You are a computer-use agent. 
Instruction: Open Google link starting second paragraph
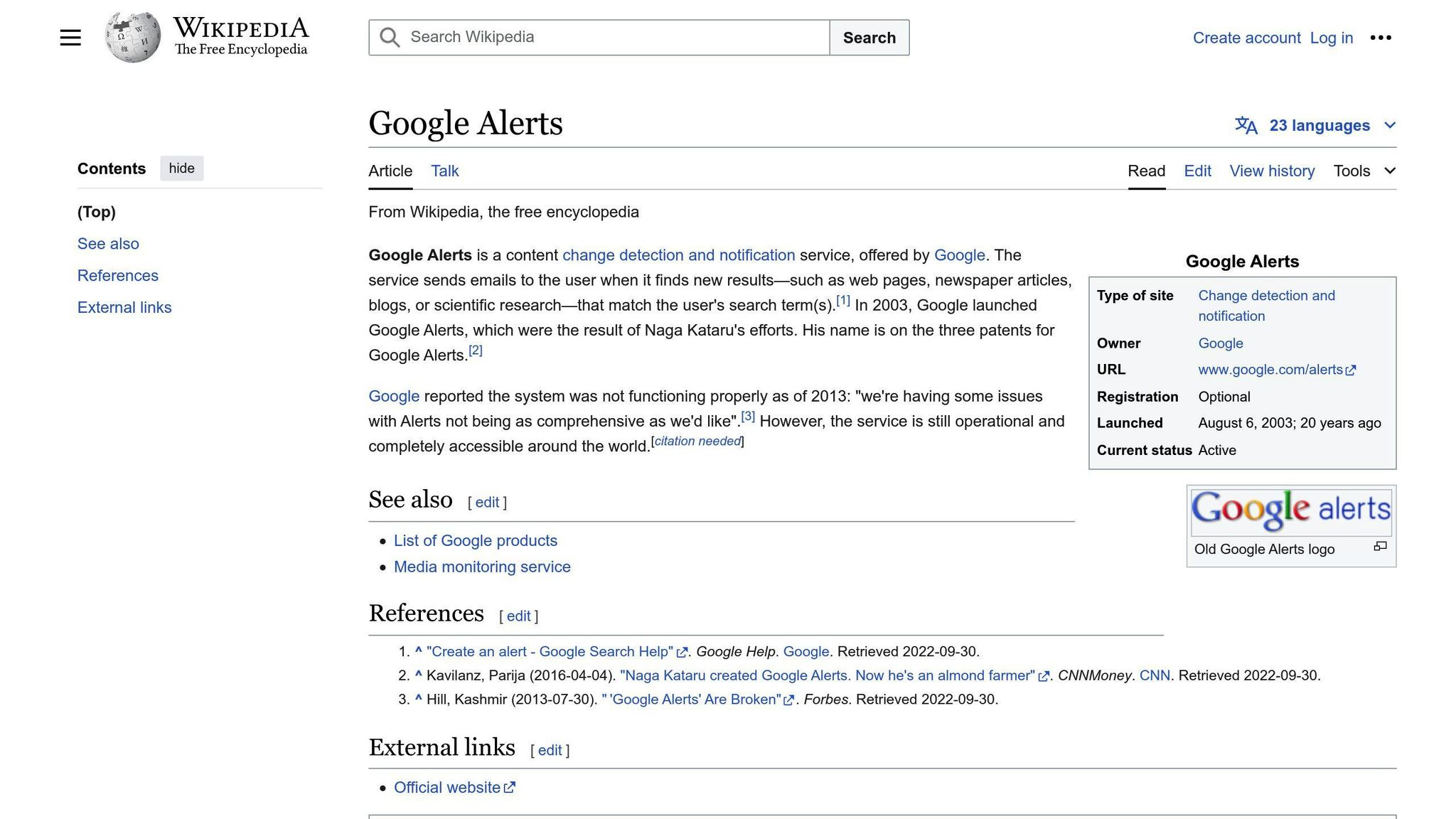point(394,397)
